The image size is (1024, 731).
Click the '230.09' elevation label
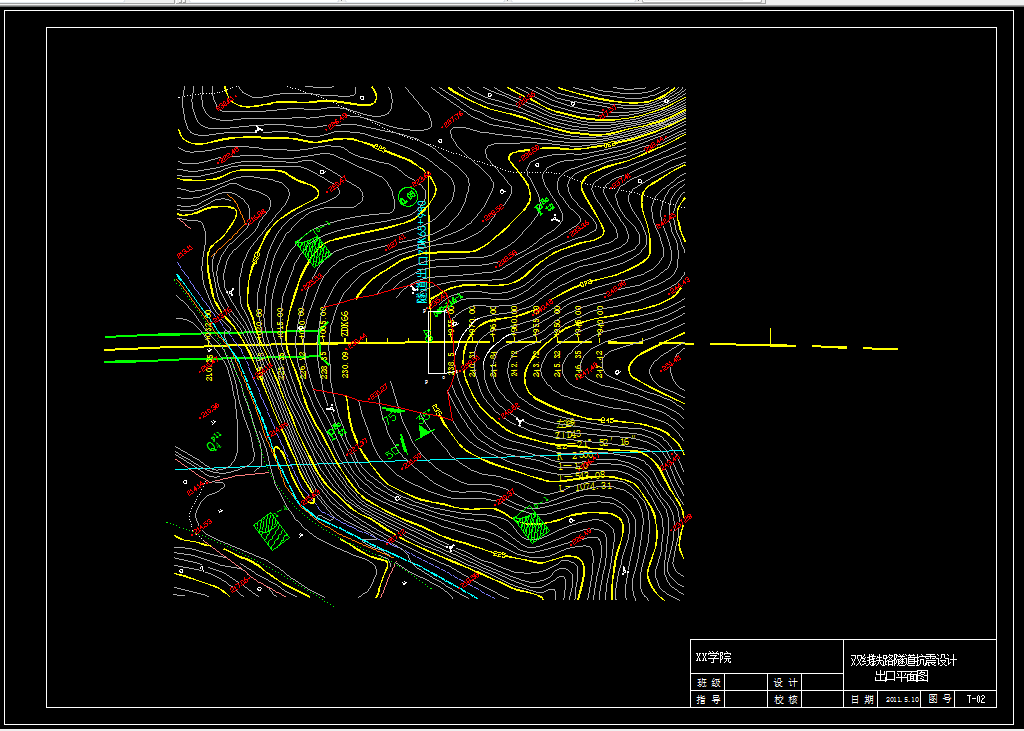345,365
